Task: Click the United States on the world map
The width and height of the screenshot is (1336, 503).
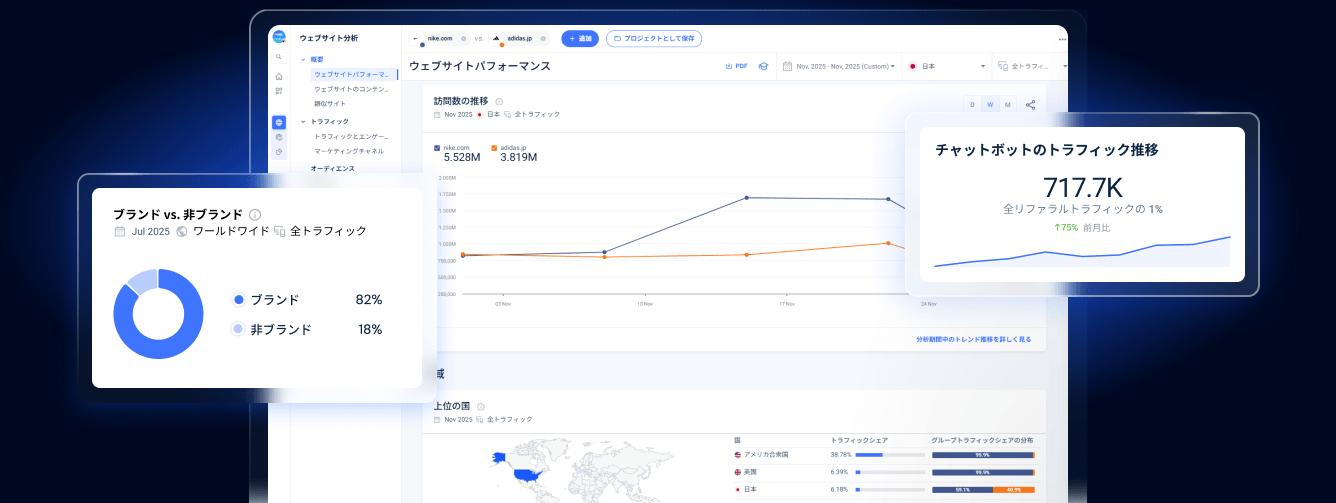Action: click(x=527, y=474)
